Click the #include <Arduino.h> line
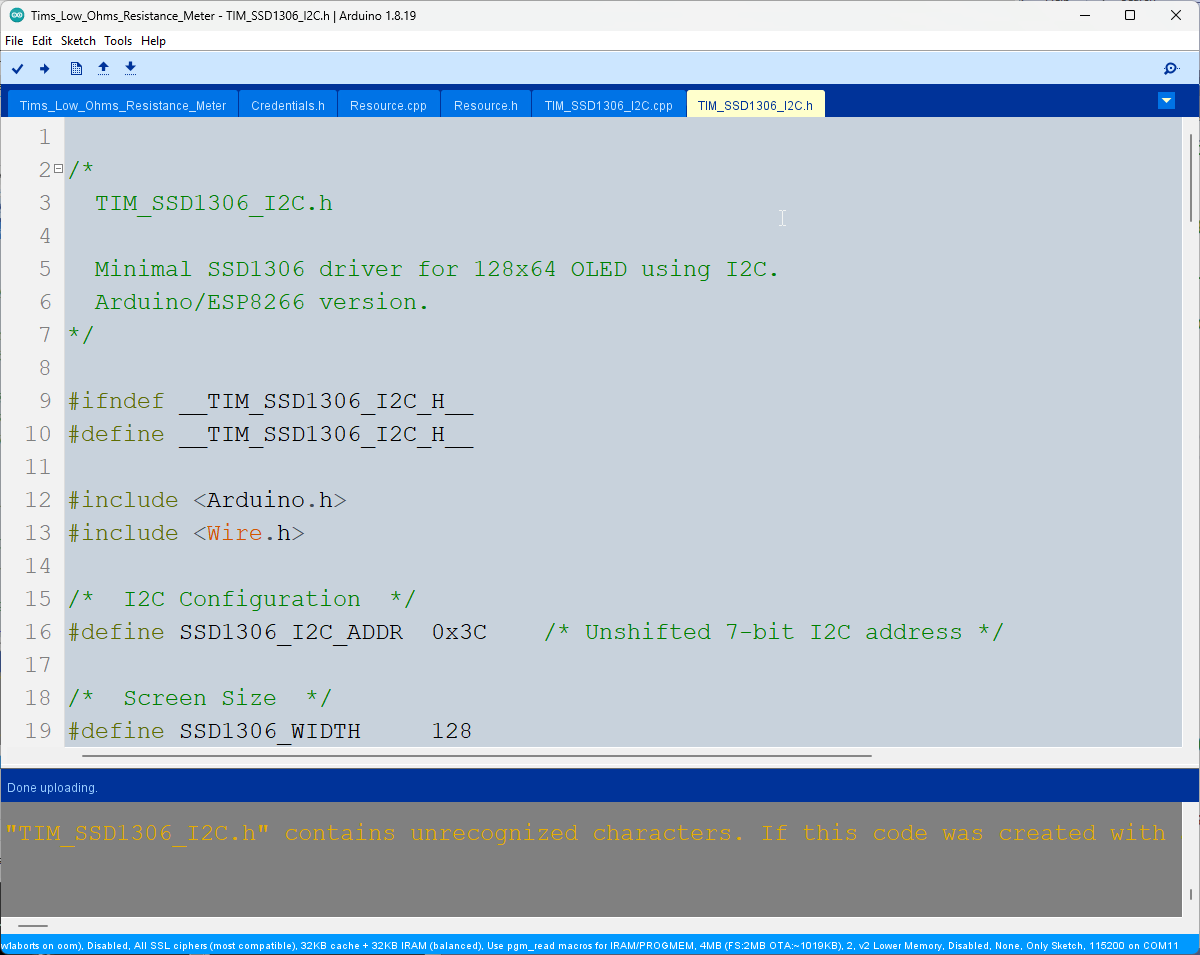The image size is (1200, 955). [x=207, y=500]
